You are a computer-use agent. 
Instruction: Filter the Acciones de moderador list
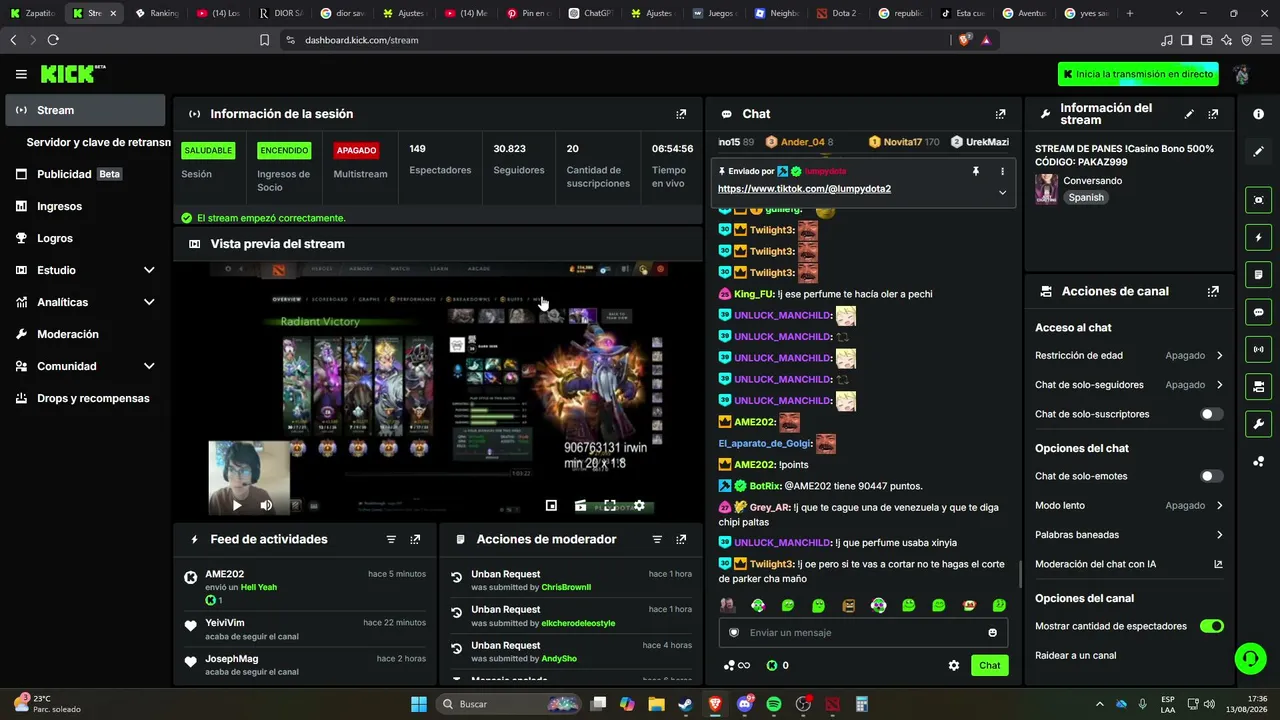[657, 539]
